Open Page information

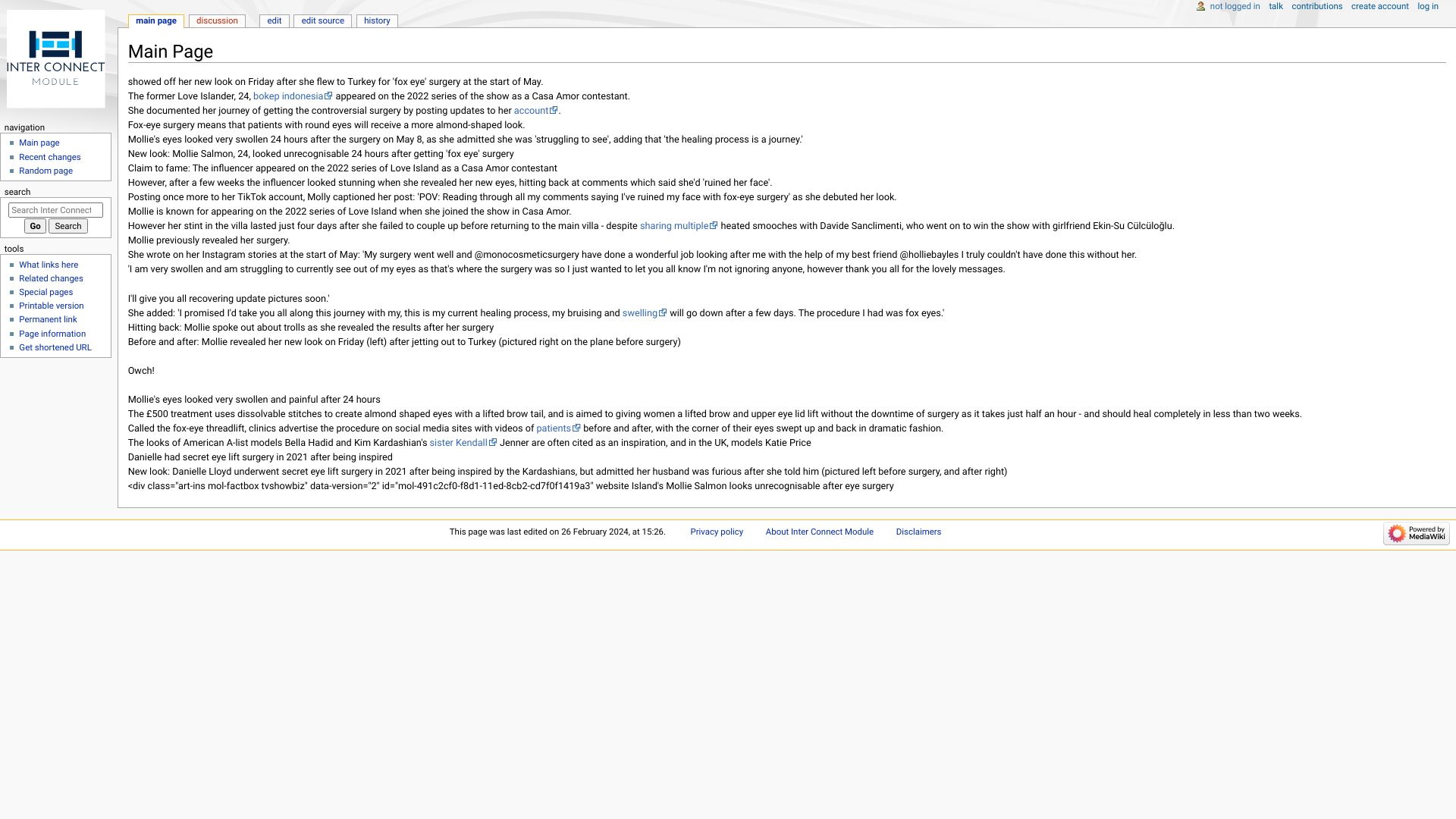52,334
